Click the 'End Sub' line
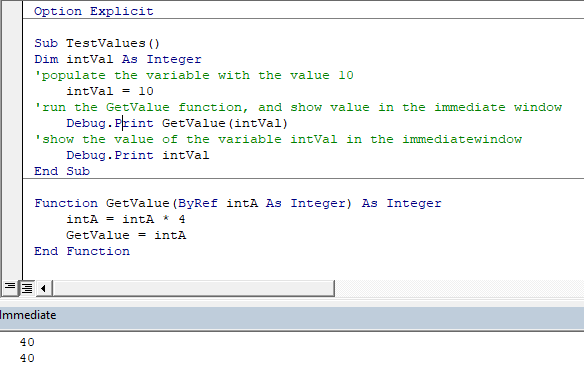The height and width of the screenshot is (385, 584). [x=62, y=171]
